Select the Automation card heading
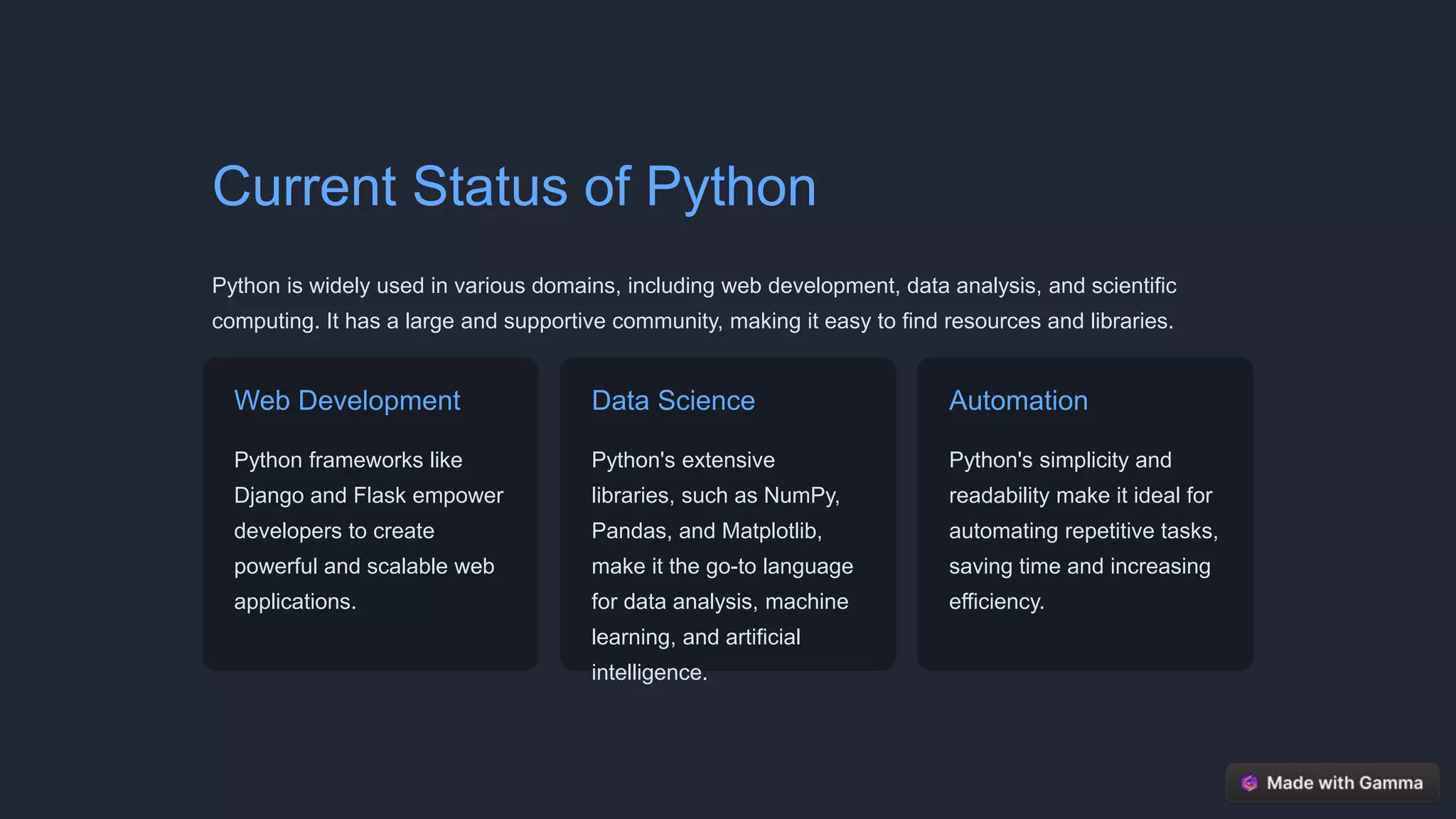 click(x=1017, y=401)
